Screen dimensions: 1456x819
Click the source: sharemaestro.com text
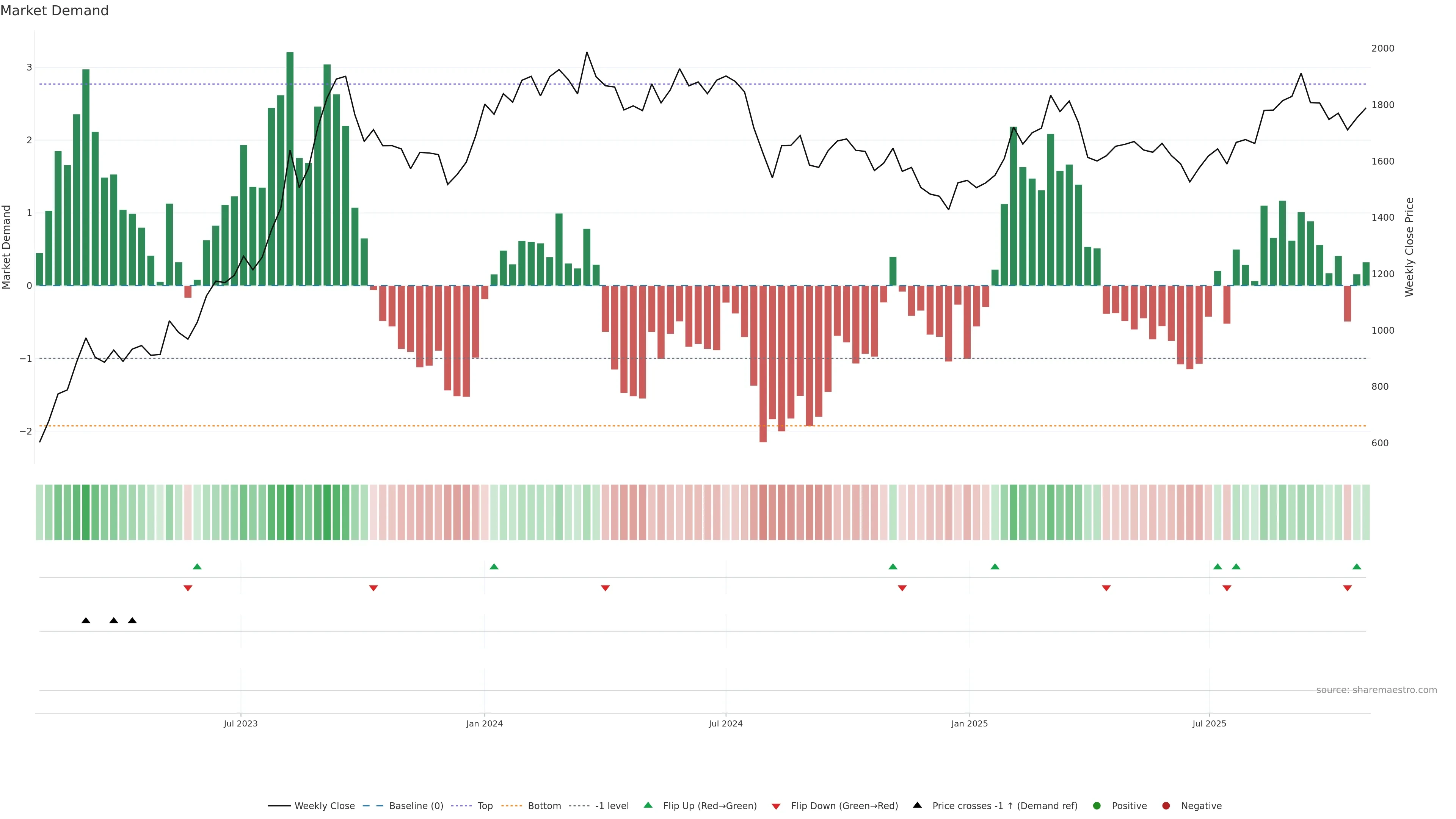pyautogui.click(x=1376, y=690)
